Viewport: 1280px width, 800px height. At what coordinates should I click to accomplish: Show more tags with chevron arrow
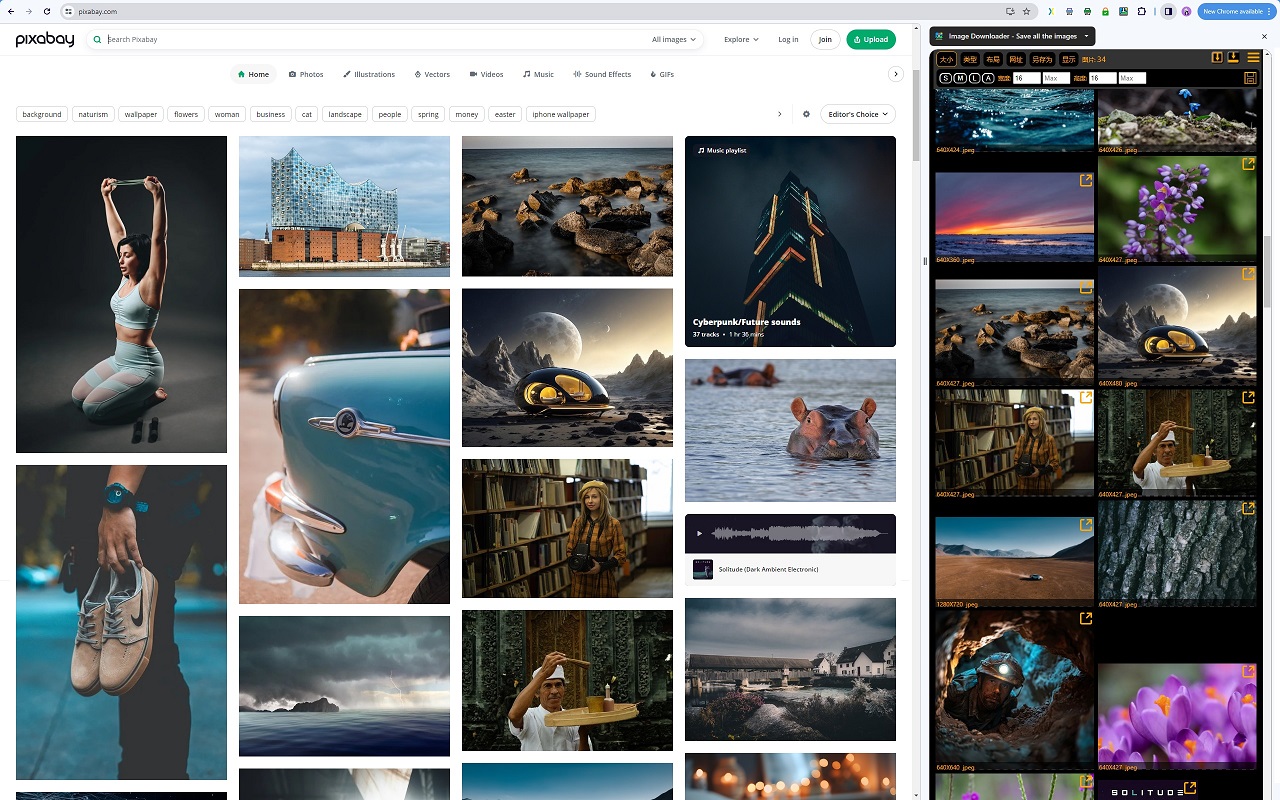[x=780, y=114]
